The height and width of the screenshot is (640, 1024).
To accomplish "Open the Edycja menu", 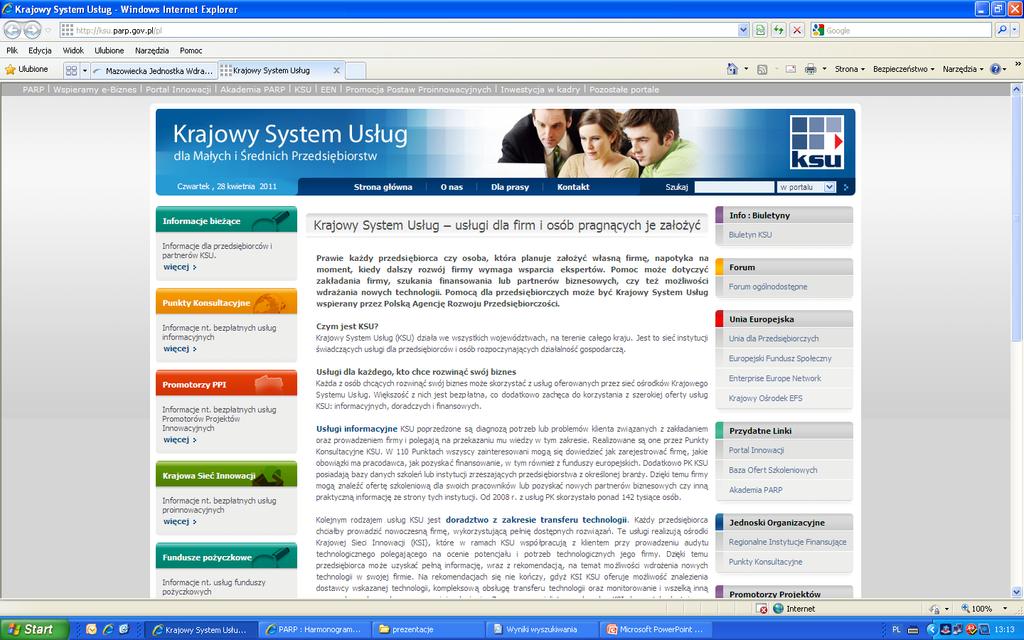I will coord(40,50).
